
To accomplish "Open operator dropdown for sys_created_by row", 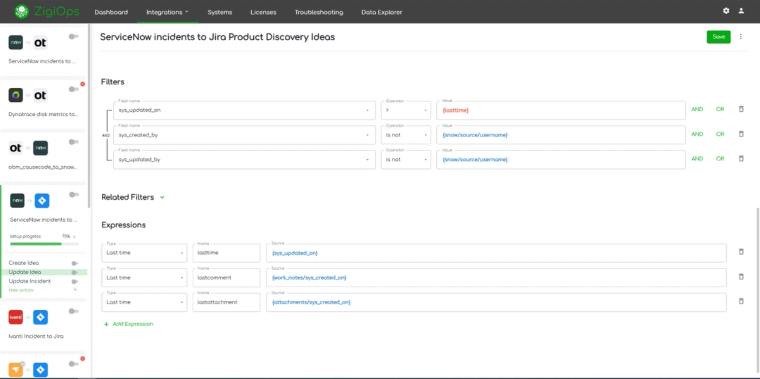I will tap(406, 135).
